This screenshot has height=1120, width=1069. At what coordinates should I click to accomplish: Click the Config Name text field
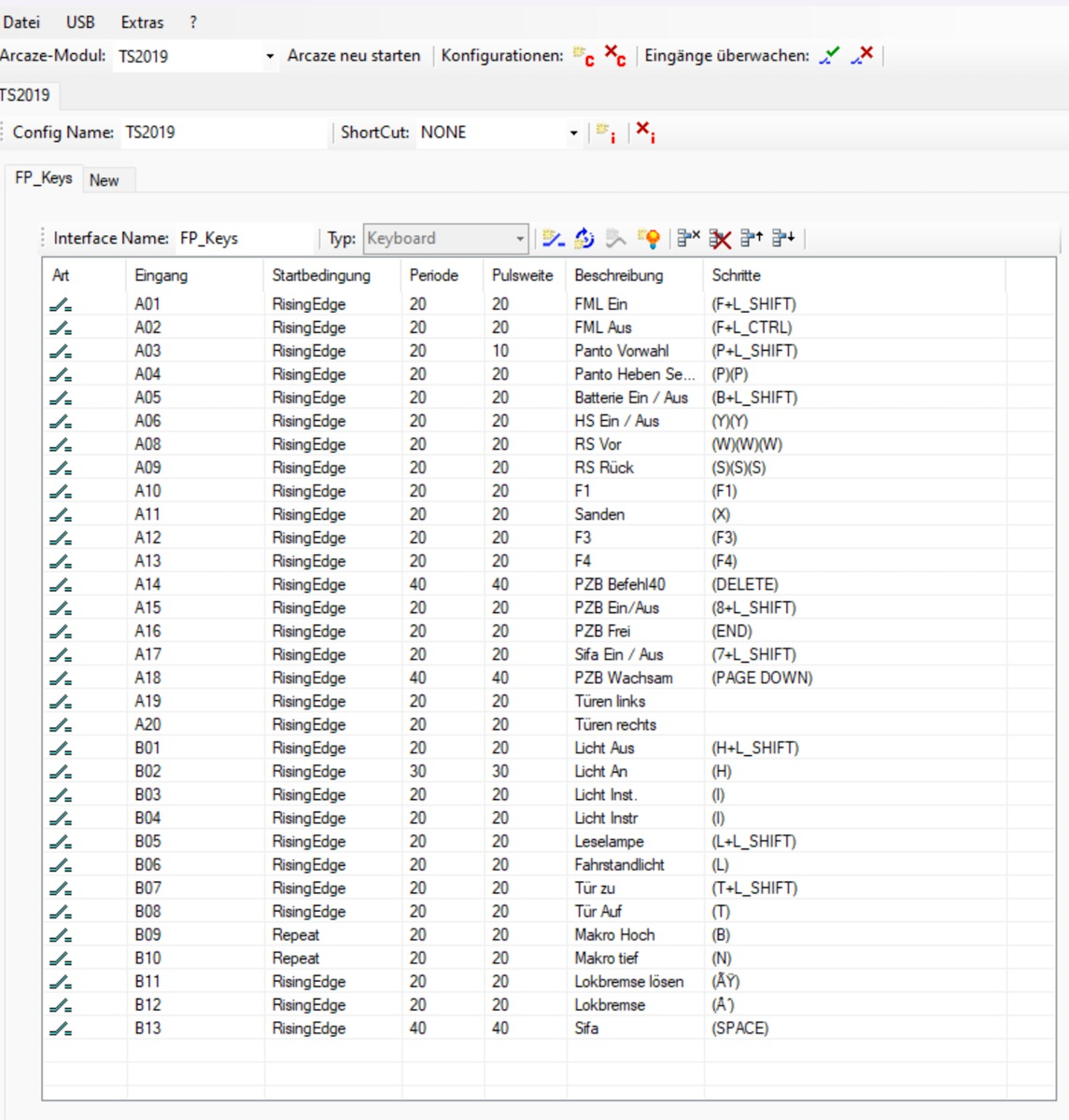[224, 133]
